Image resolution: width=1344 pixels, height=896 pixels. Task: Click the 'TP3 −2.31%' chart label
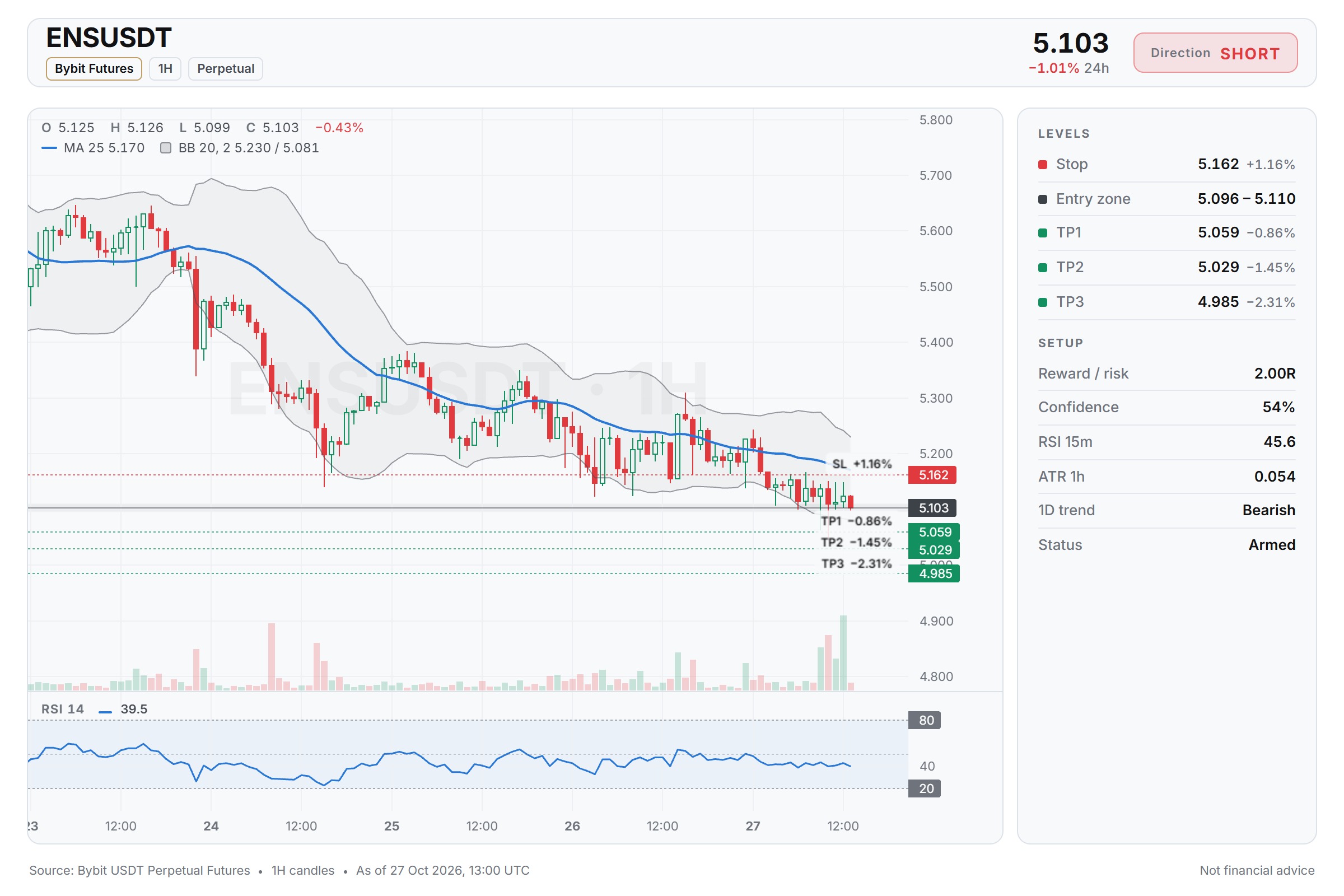[856, 563]
